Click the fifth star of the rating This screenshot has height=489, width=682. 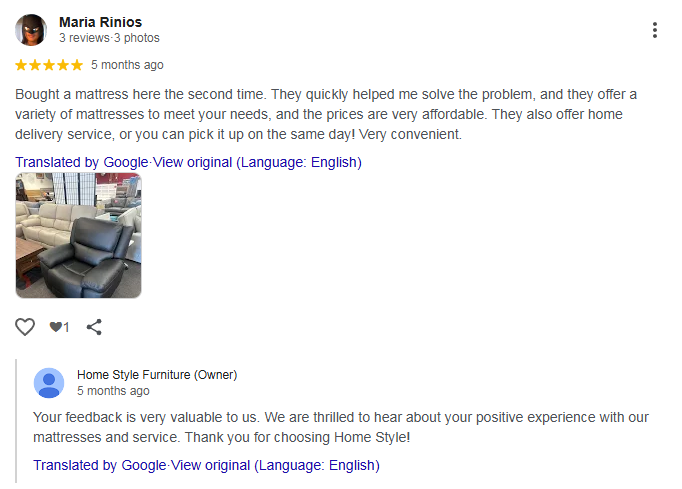77,65
